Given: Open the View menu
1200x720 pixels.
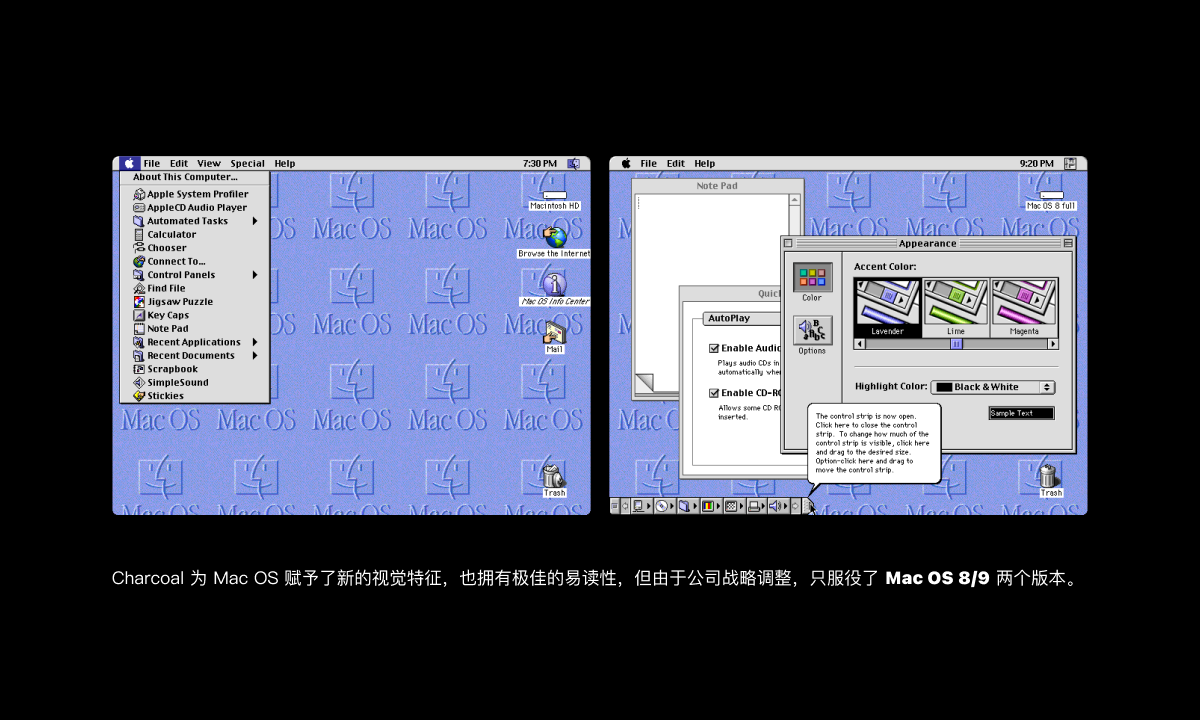Looking at the screenshot, I should 209,163.
